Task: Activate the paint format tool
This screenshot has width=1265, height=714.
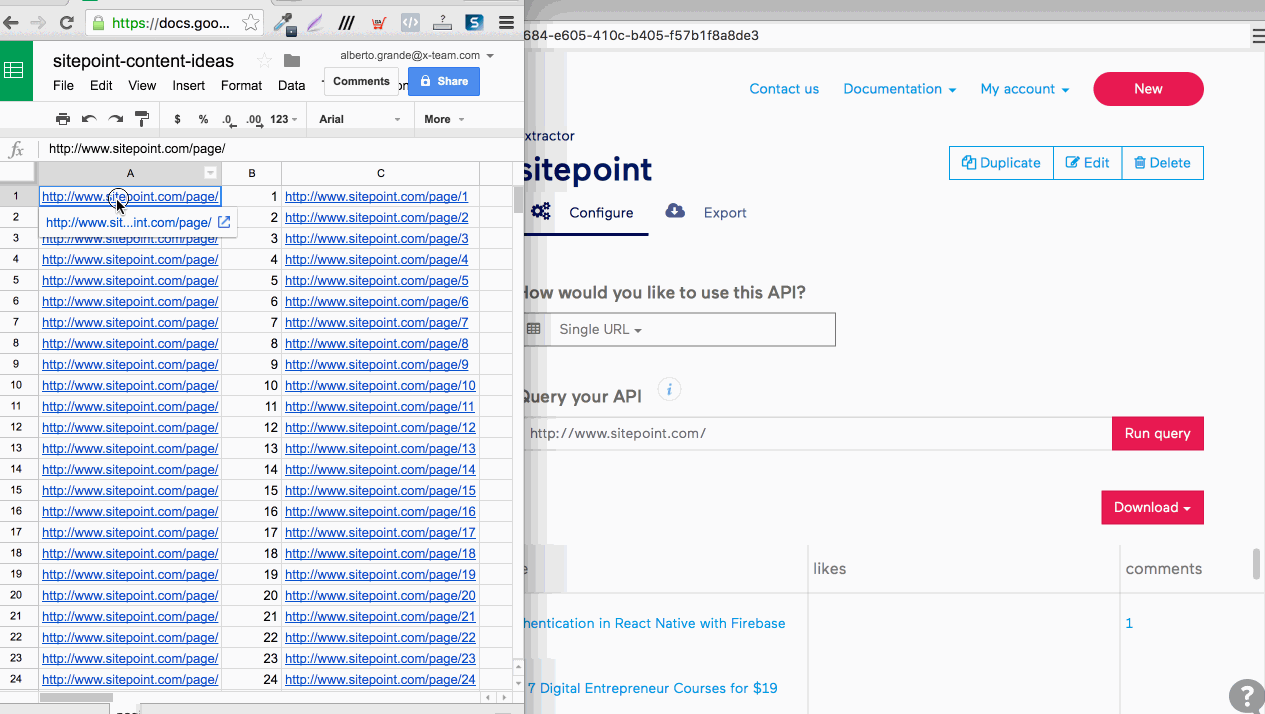Action: click(141, 119)
